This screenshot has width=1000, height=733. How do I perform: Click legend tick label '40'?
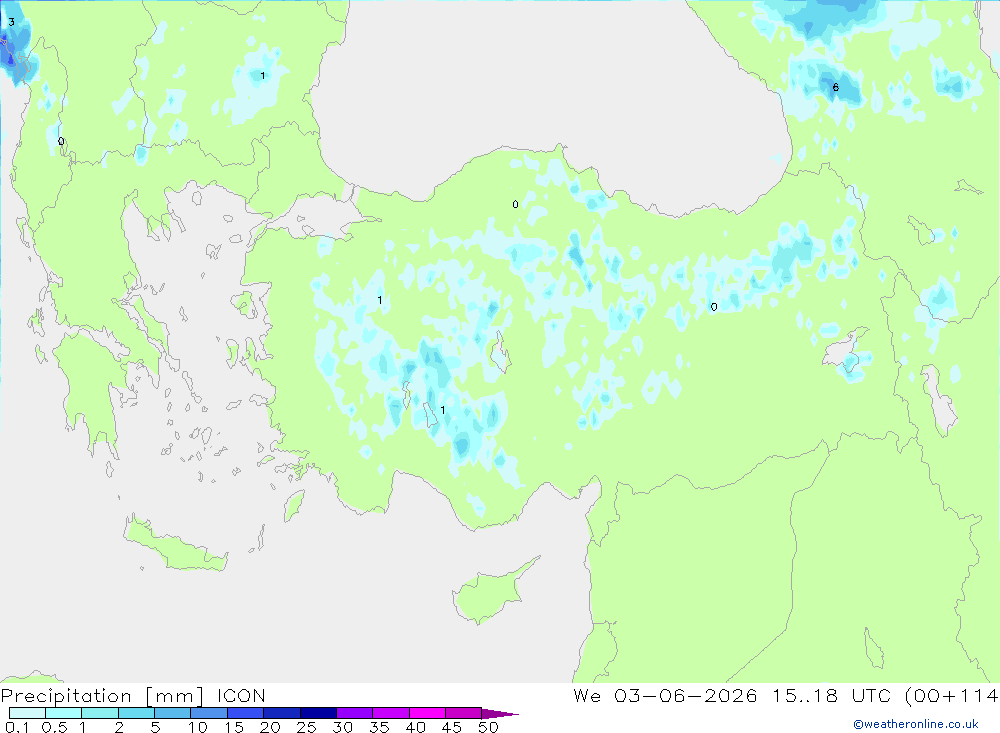pyautogui.click(x=416, y=727)
